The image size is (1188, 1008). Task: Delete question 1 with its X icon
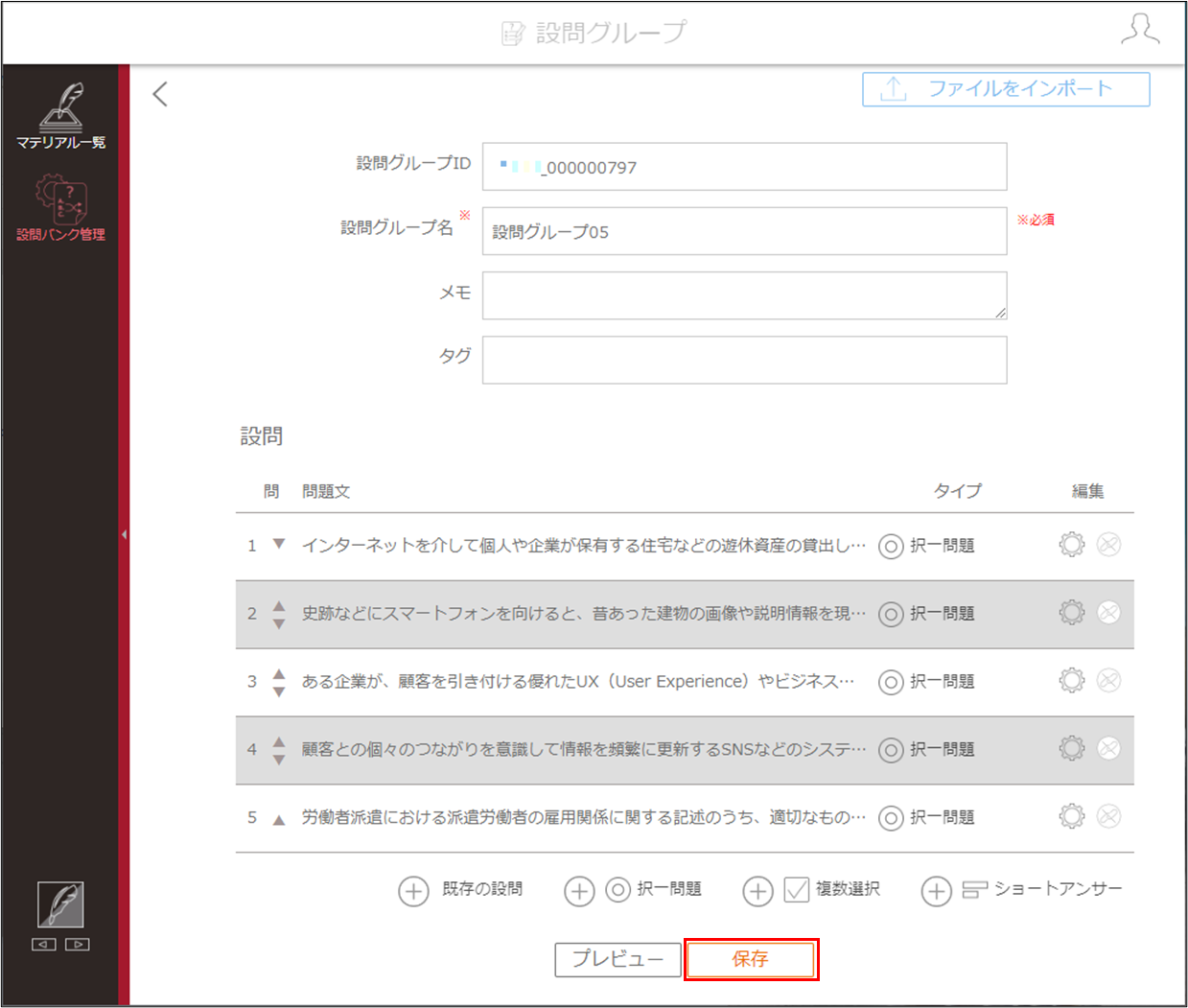pyautogui.click(x=1108, y=545)
